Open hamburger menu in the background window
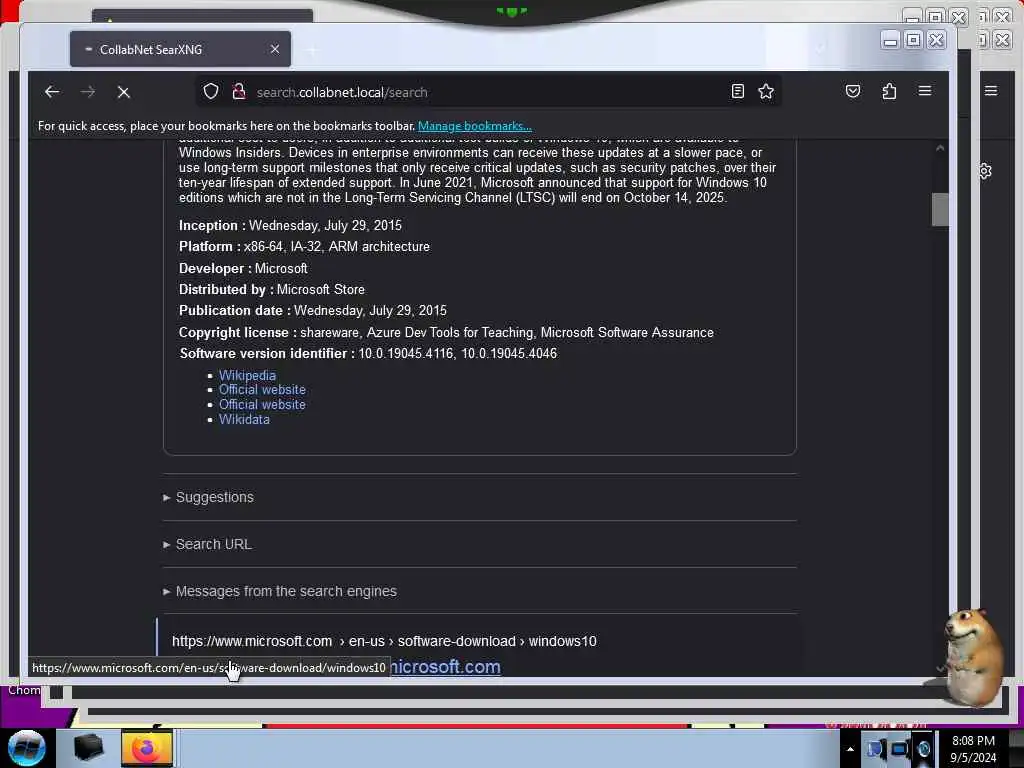Image resolution: width=1024 pixels, height=768 pixels. pyautogui.click(x=991, y=91)
